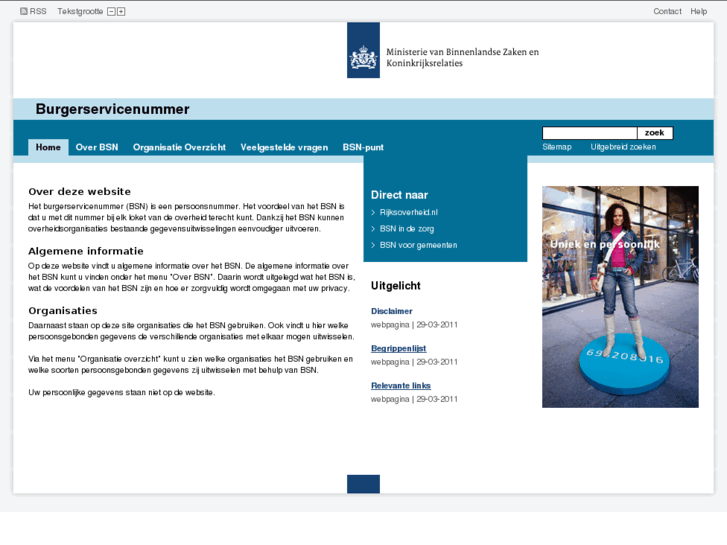This screenshot has height=545, width=727.
Task: Decrease text size with minus icon
Action: 111,12
